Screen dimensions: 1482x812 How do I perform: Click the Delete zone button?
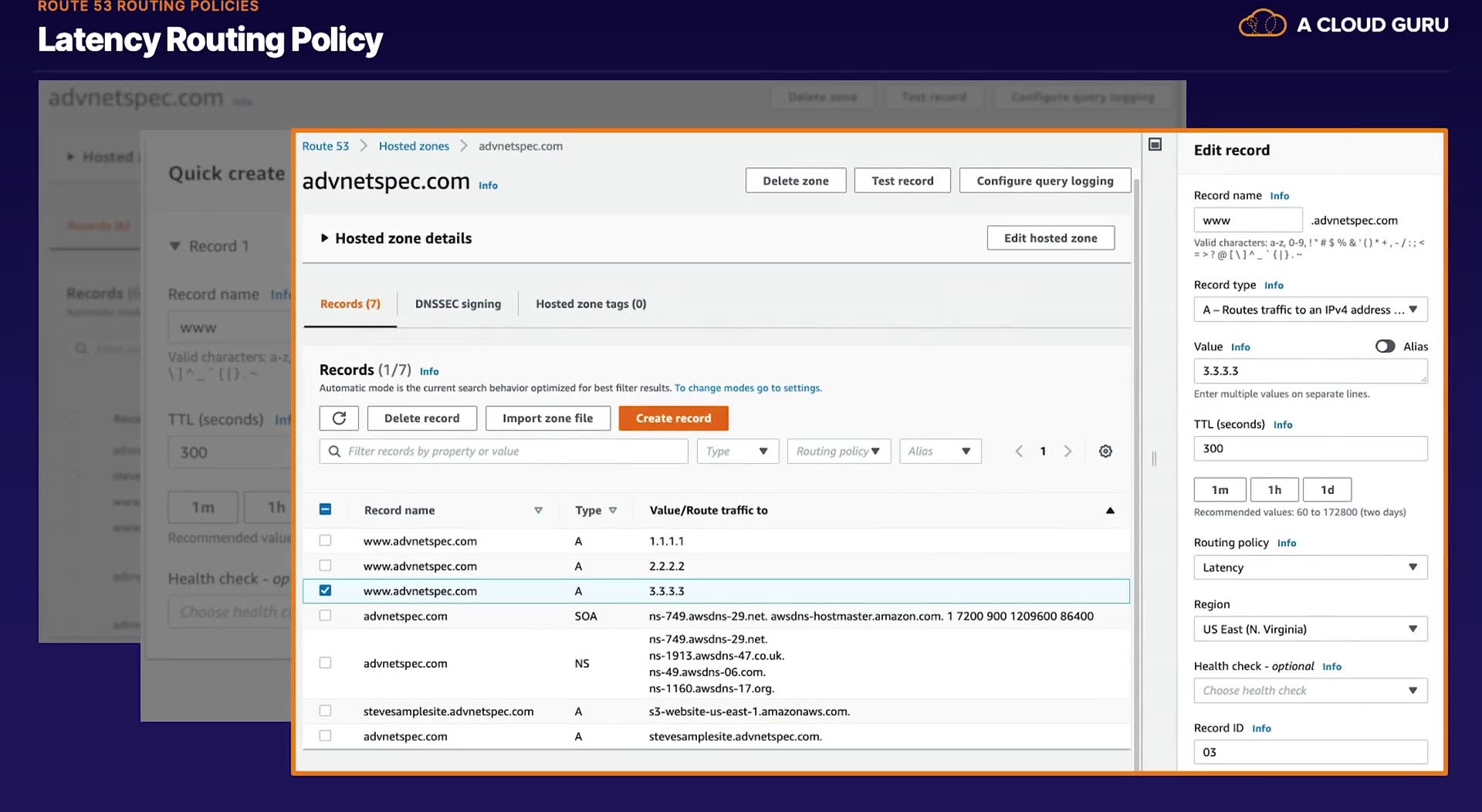(x=796, y=181)
